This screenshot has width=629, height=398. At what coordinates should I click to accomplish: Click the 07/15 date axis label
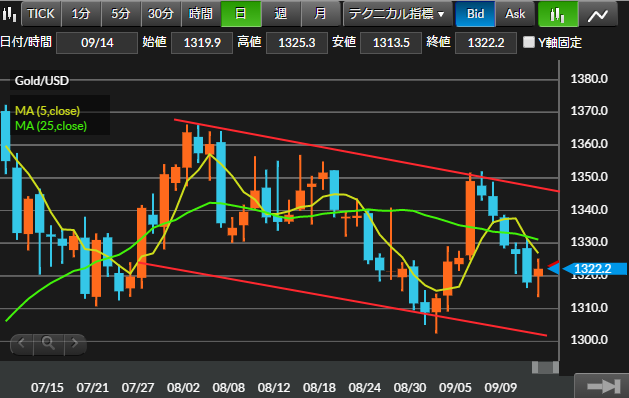[x=47, y=388]
